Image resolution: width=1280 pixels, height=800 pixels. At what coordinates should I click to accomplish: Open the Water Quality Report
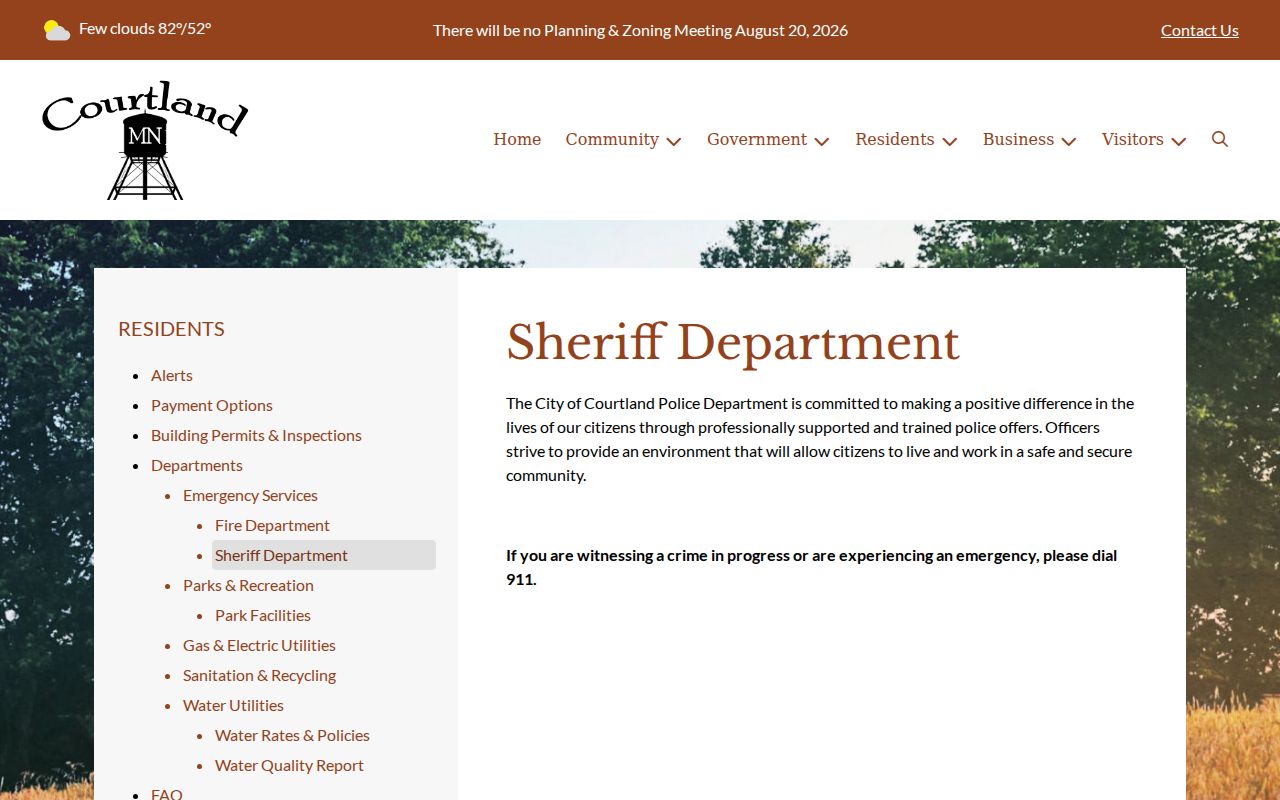point(289,765)
